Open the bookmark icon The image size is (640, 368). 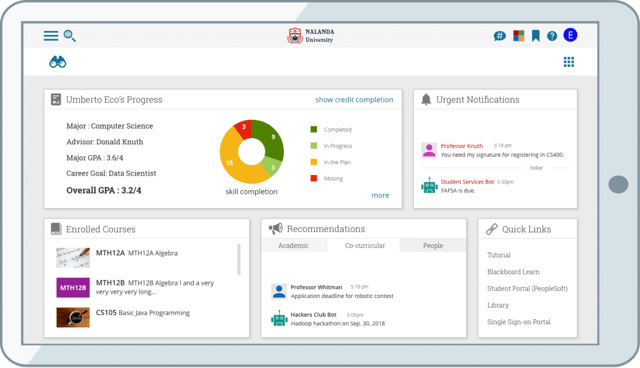(536, 36)
